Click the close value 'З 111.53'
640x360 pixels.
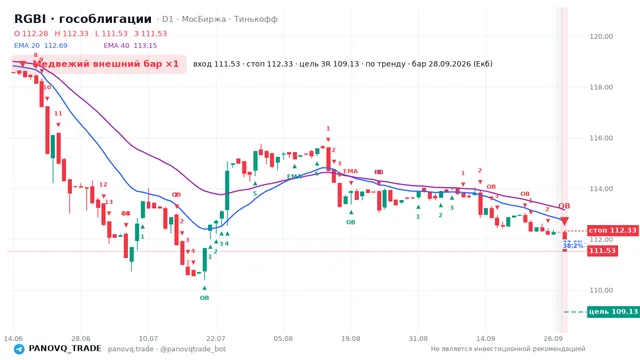pos(151,33)
